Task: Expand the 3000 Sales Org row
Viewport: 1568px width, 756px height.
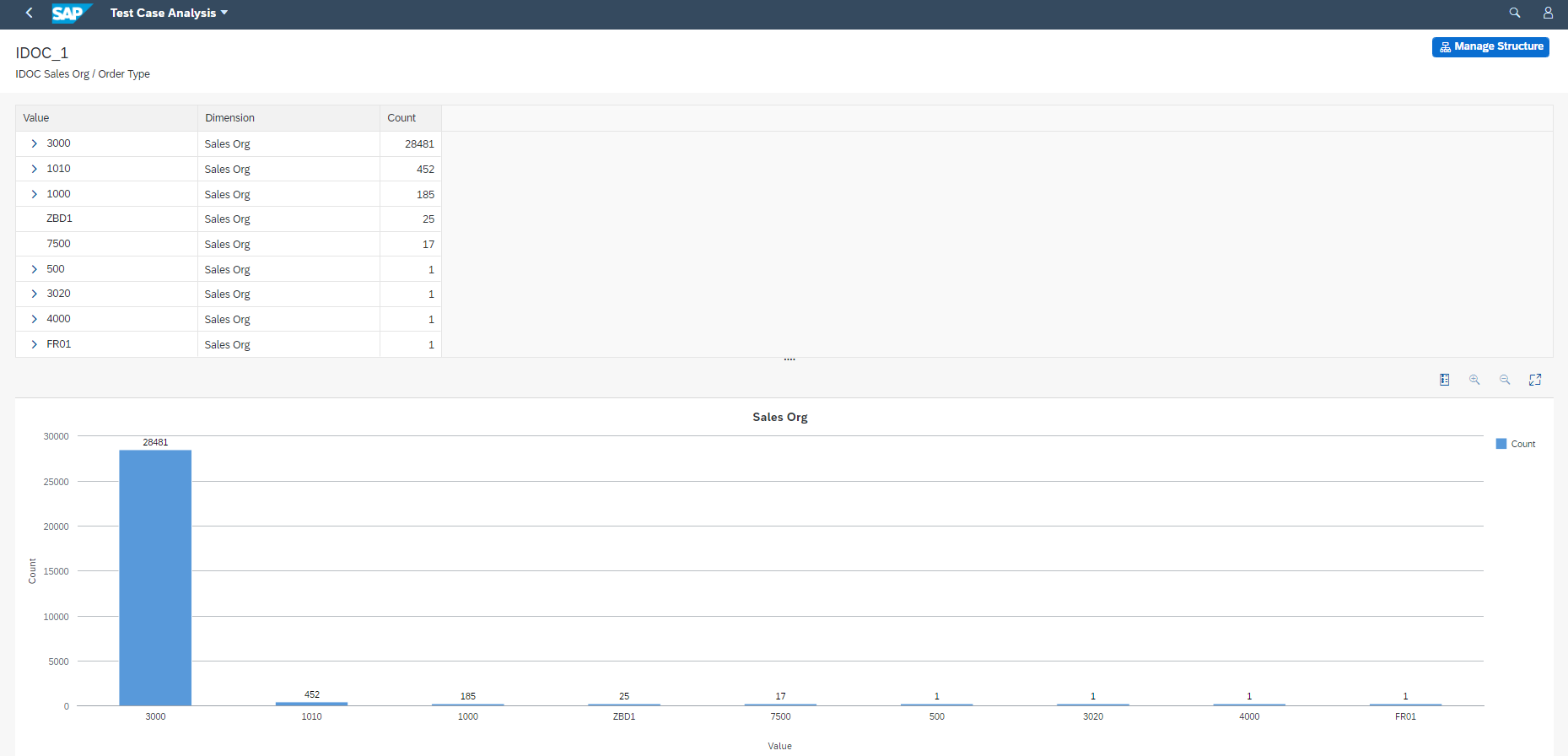Action: point(35,143)
